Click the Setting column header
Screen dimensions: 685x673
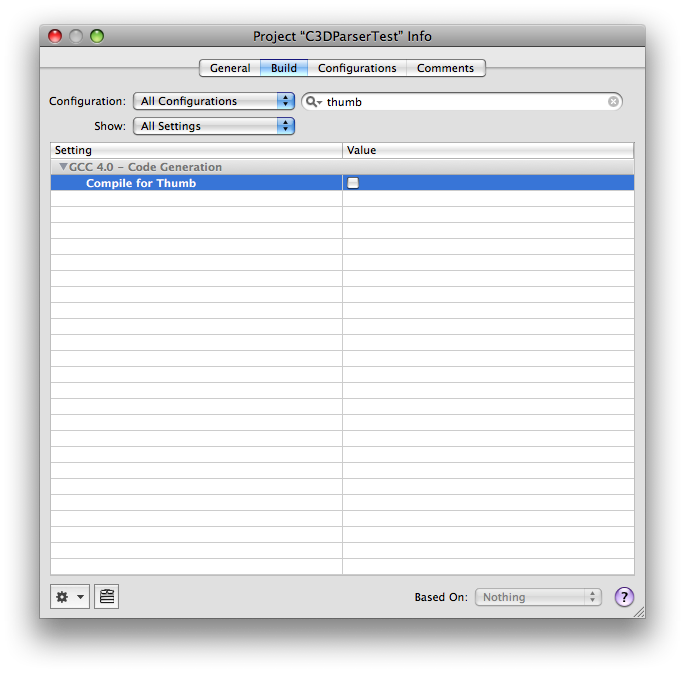196,150
